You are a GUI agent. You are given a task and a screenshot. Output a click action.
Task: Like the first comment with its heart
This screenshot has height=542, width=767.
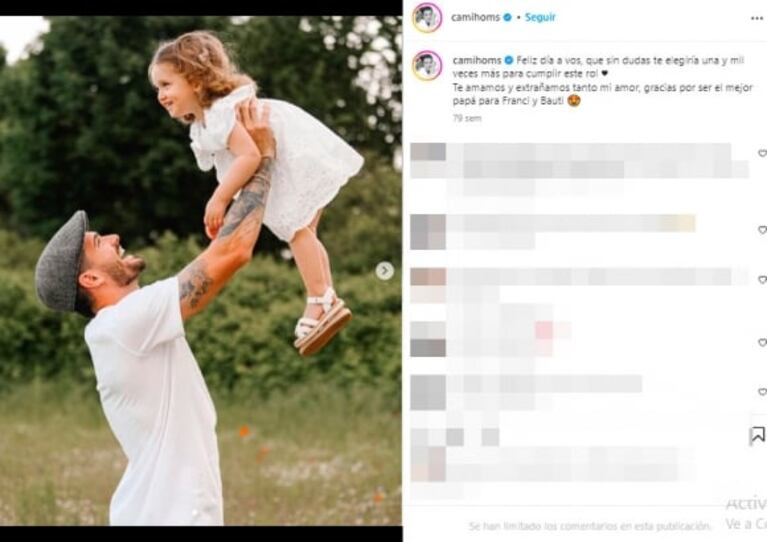click(762, 154)
